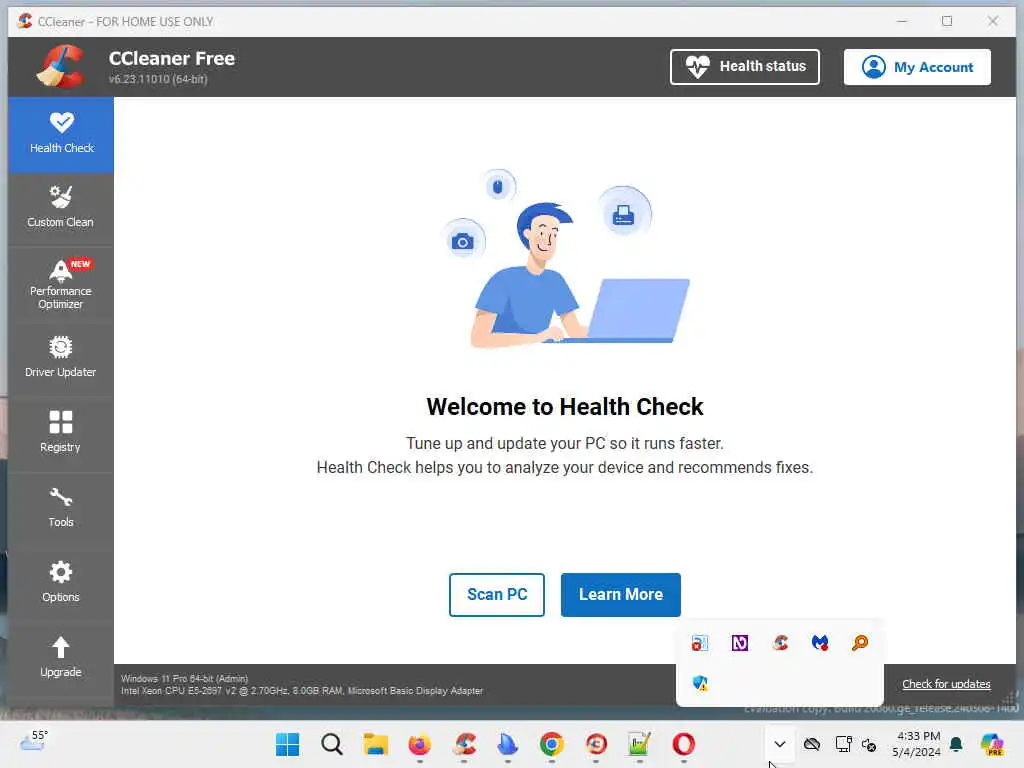Image resolution: width=1024 pixels, height=768 pixels.
Task: Open Performance Optimizer in the sidebar
Action: [x=61, y=285]
